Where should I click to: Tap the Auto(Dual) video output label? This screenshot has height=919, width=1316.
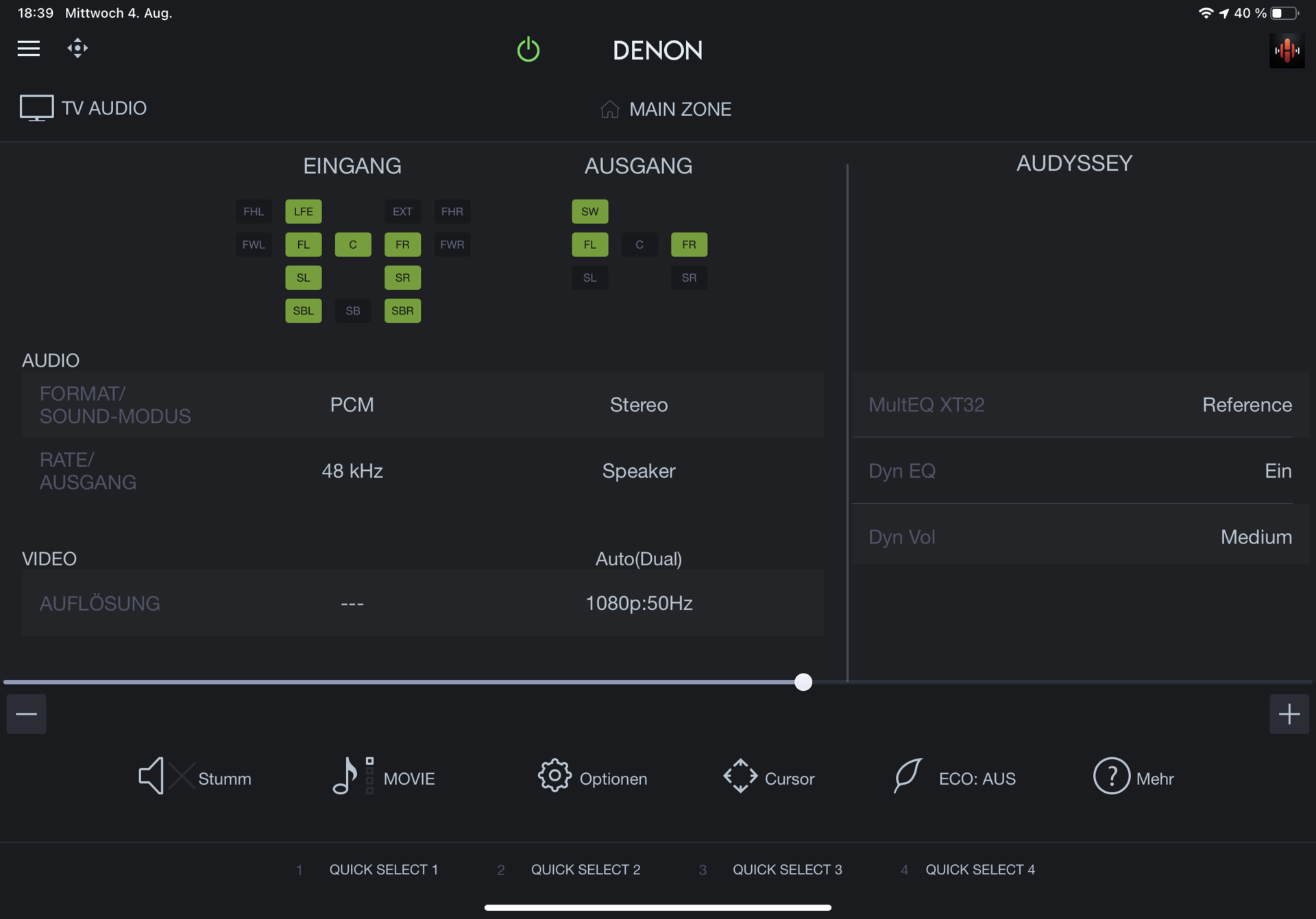tap(638, 559)
